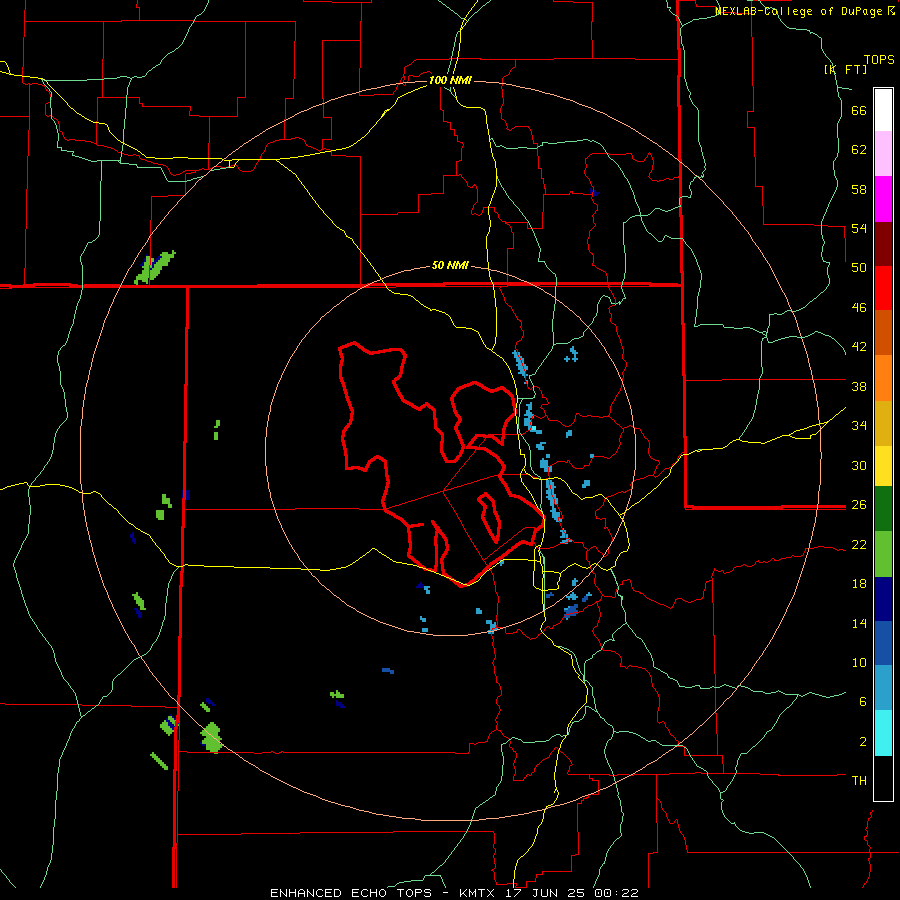Click the "22" legend value
The width and height of the screenshot is (900, 900).
pyautogui.click(x=859, y=544)
